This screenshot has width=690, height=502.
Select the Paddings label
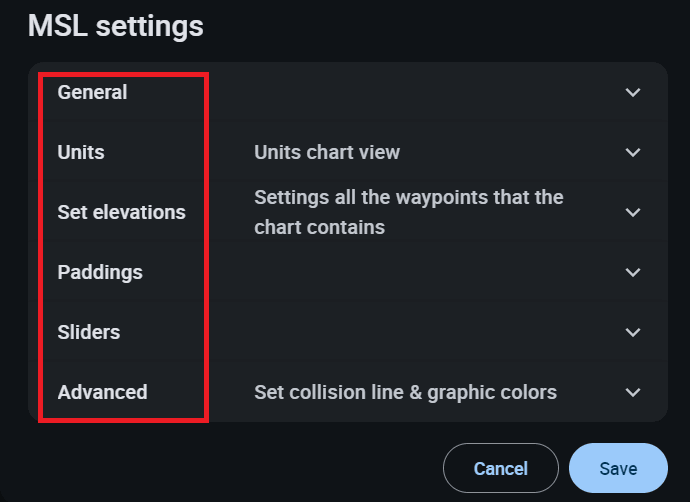[100, 272]
